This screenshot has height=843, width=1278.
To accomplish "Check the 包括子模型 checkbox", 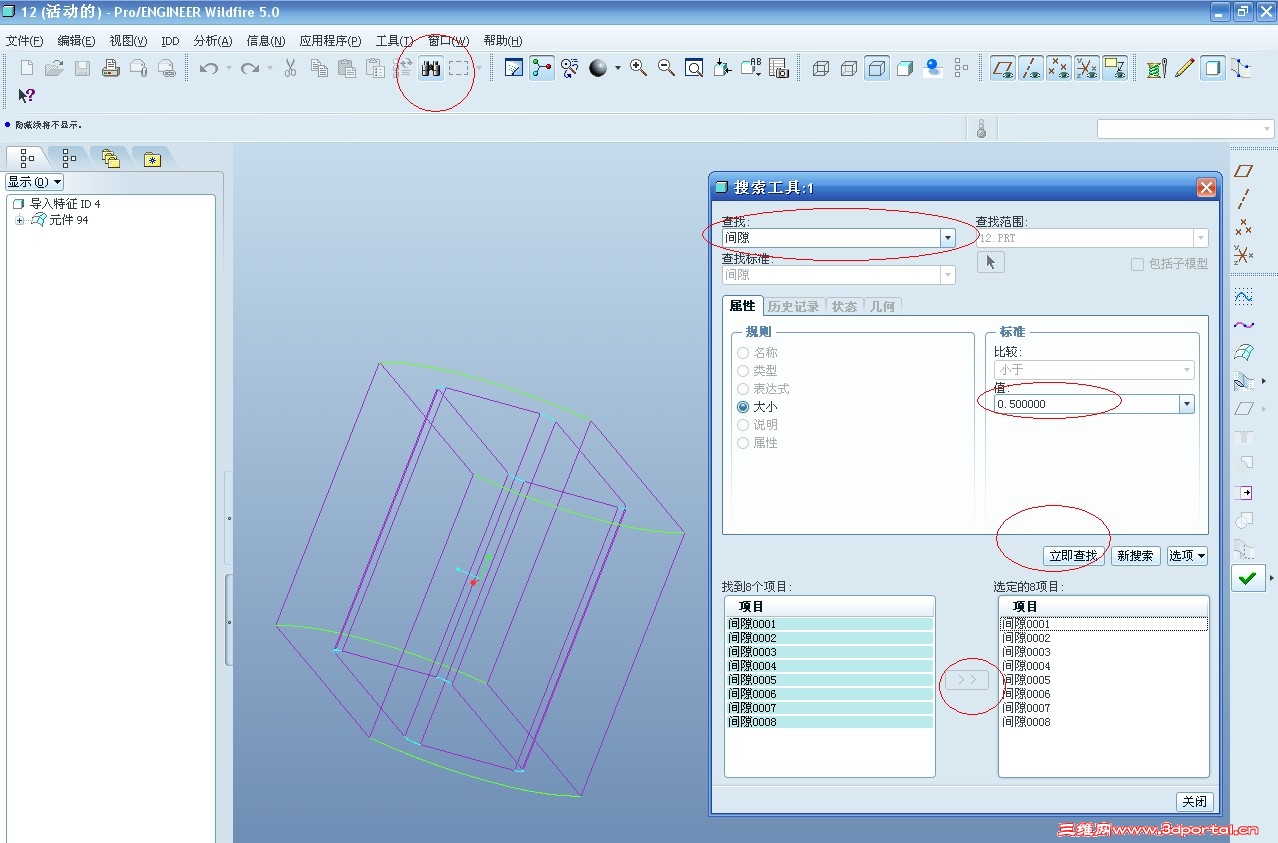I will point(1137,264).
